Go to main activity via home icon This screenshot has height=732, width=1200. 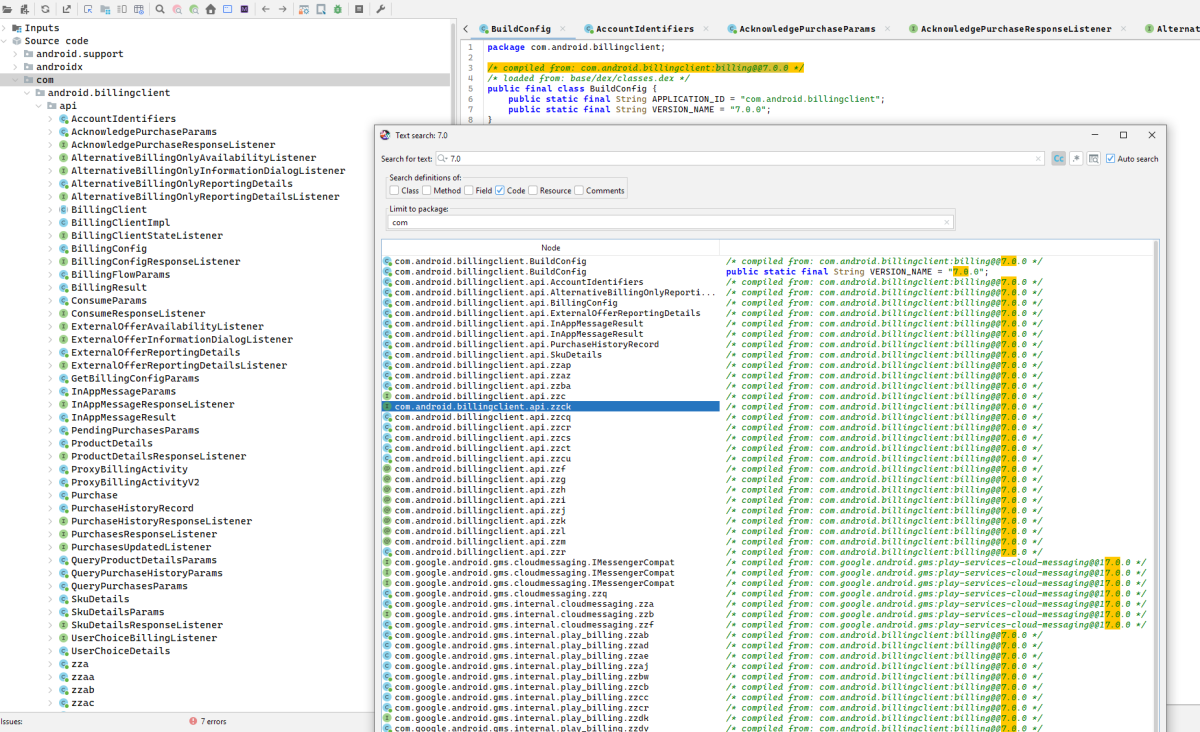click(x=210, y=9)
